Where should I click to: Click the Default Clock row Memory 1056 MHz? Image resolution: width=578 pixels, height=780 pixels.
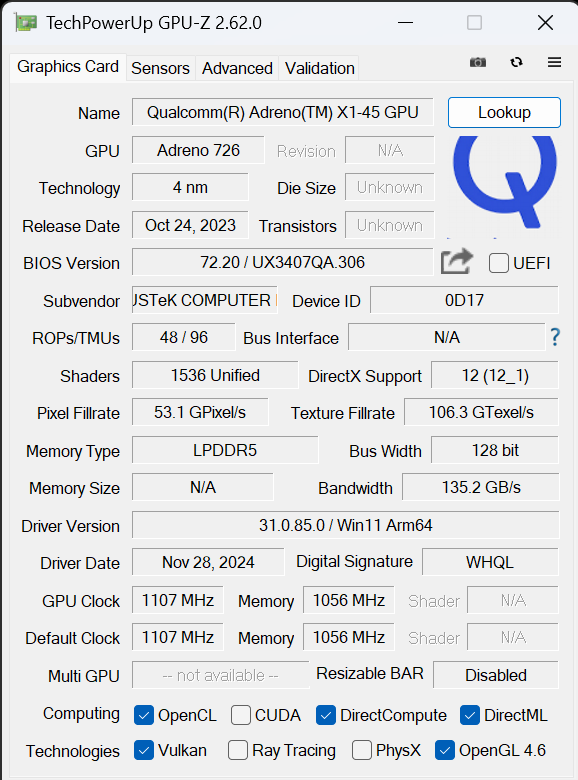tap(349, 637)
